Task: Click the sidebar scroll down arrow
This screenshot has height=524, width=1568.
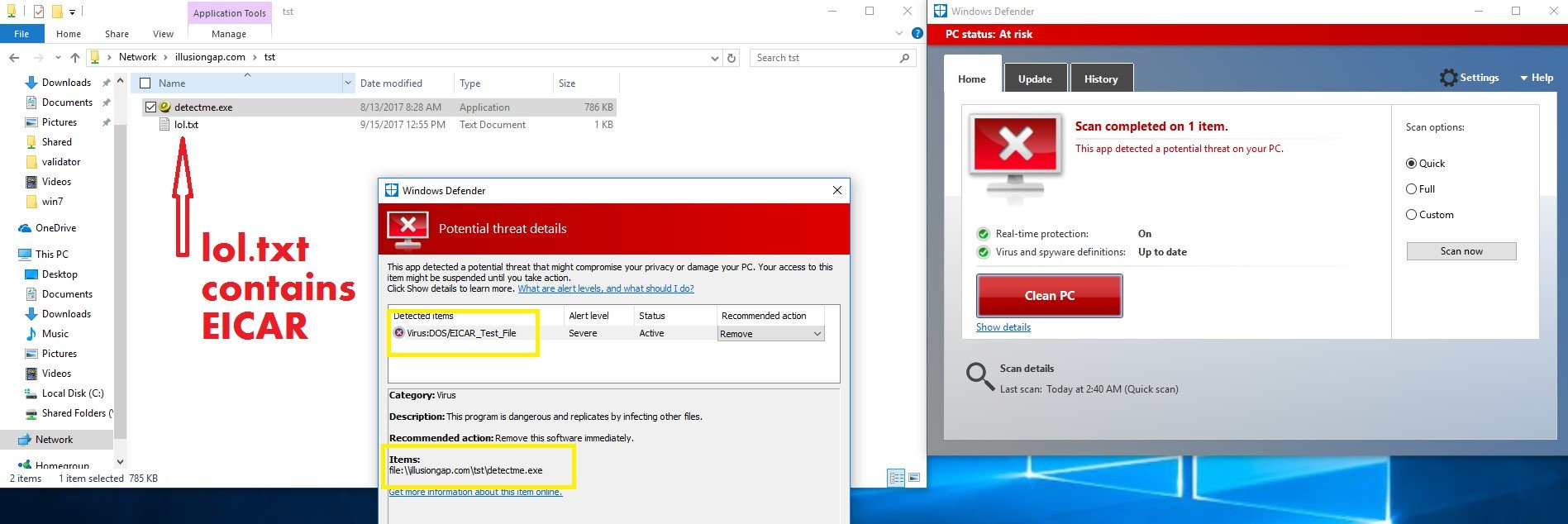Action: point(121,462)
